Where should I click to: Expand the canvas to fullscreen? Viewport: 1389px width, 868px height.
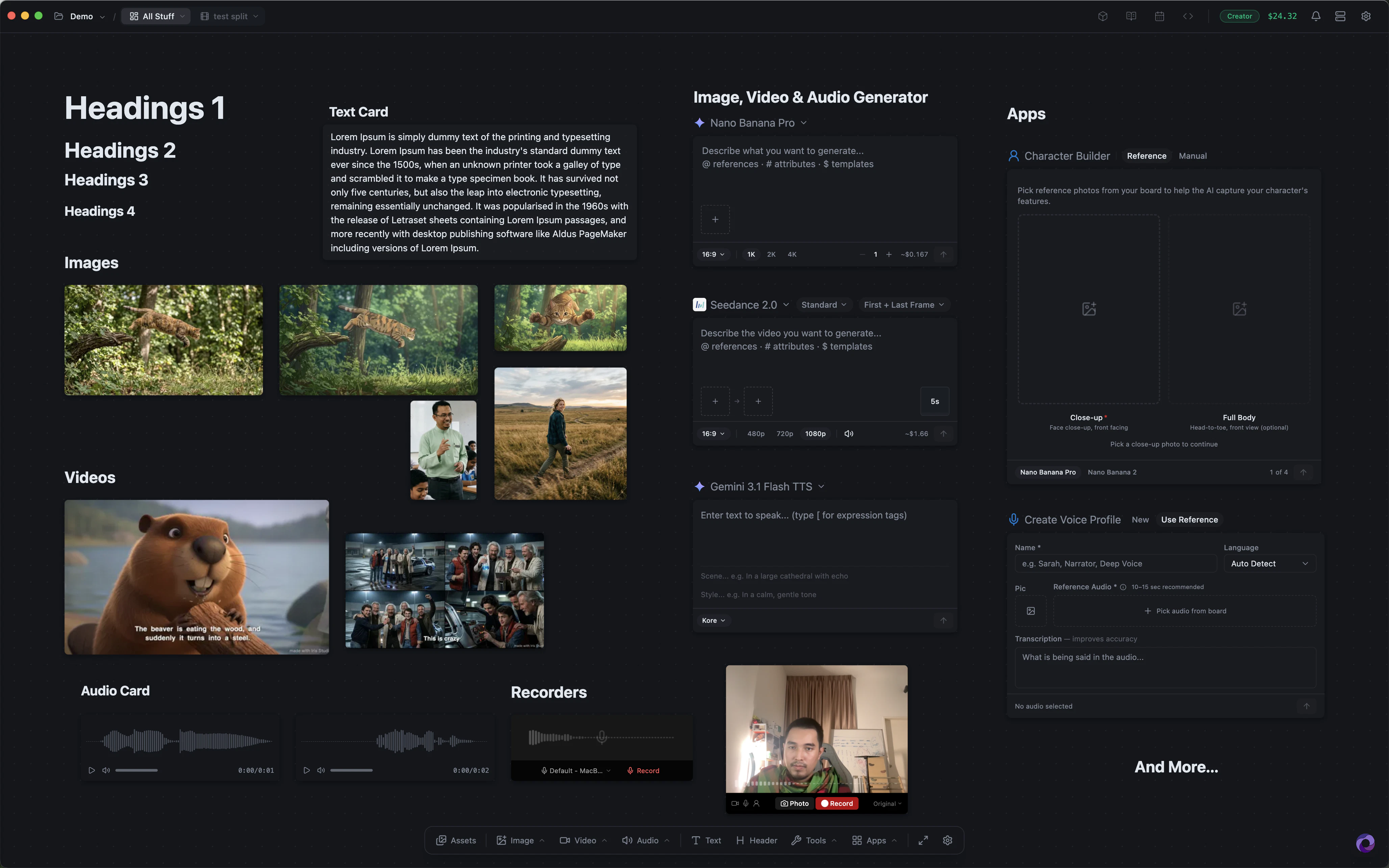[923, 840]
